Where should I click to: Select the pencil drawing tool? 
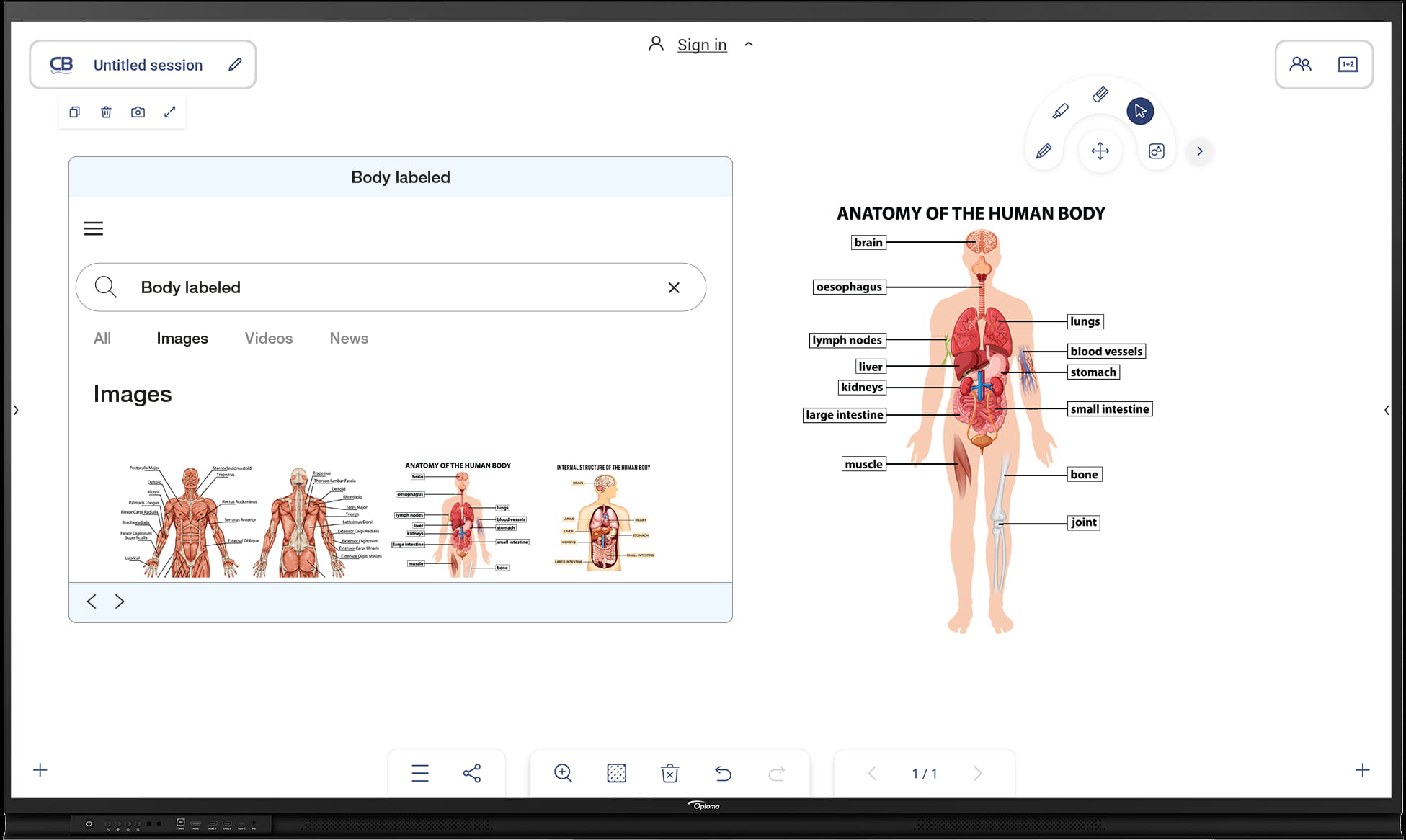[x=1044, y=151]
